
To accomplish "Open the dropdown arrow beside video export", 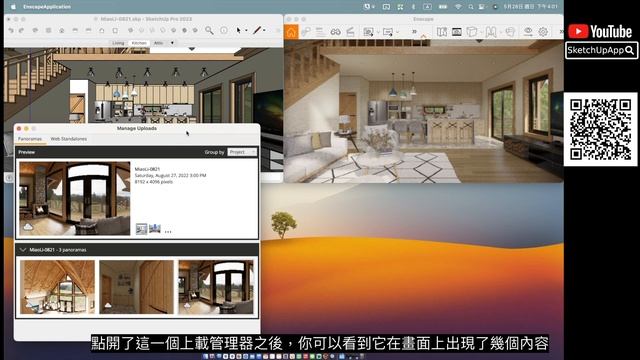I will click(x=398, y=32).
